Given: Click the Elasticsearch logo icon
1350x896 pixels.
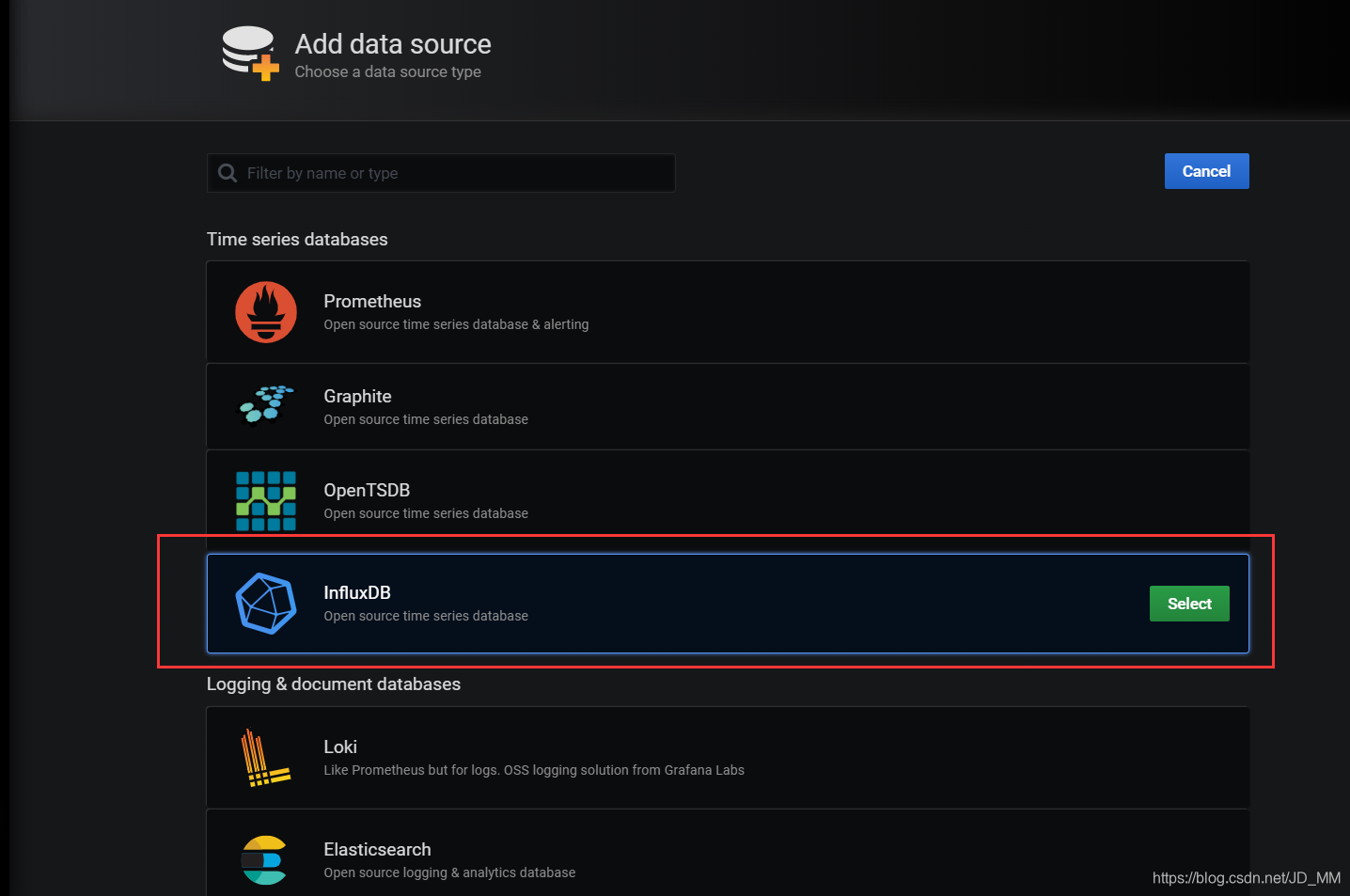Looking at the screenshot, I should 264,860.
